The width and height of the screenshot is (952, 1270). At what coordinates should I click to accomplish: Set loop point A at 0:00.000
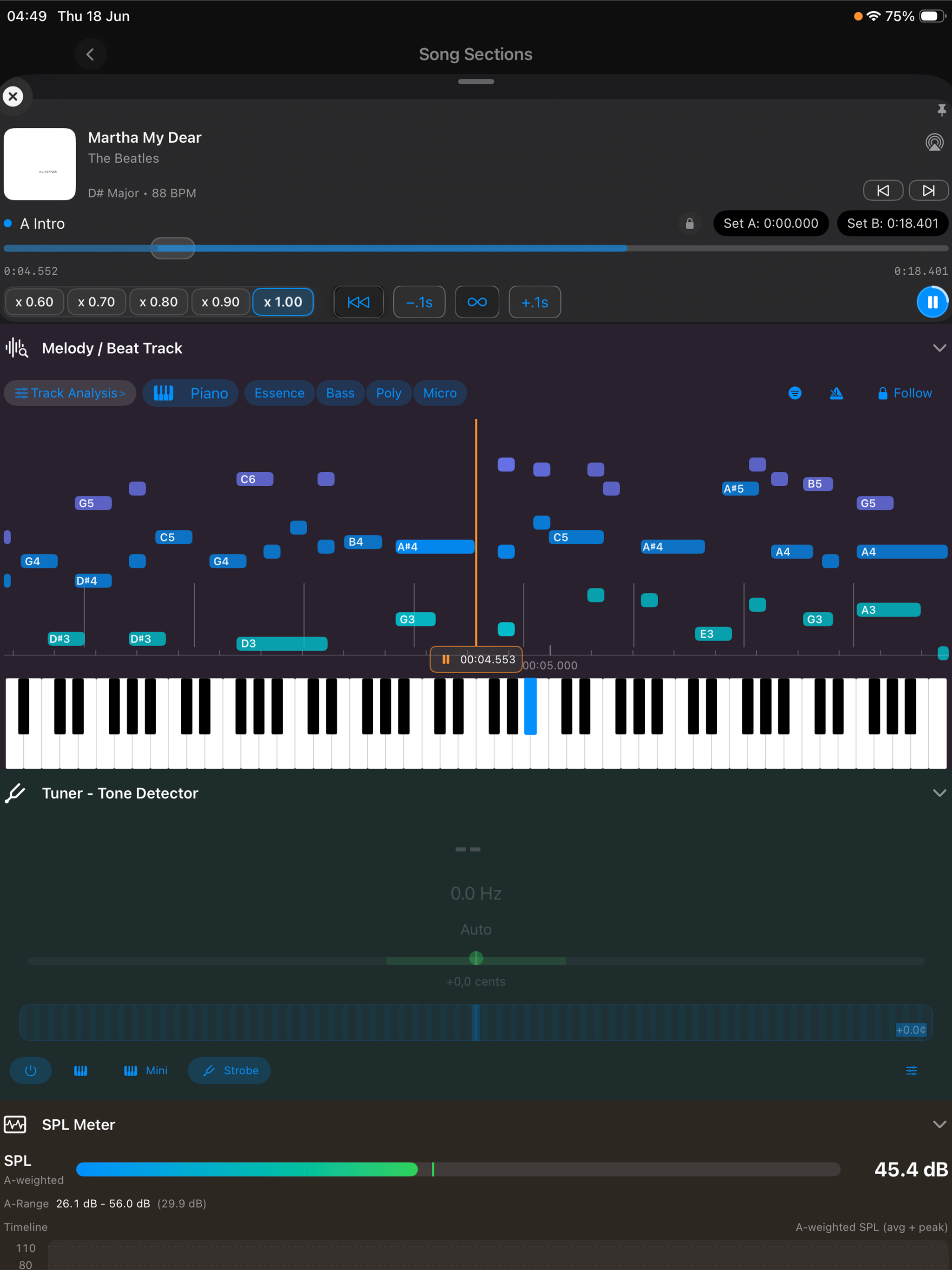(771, 223)
